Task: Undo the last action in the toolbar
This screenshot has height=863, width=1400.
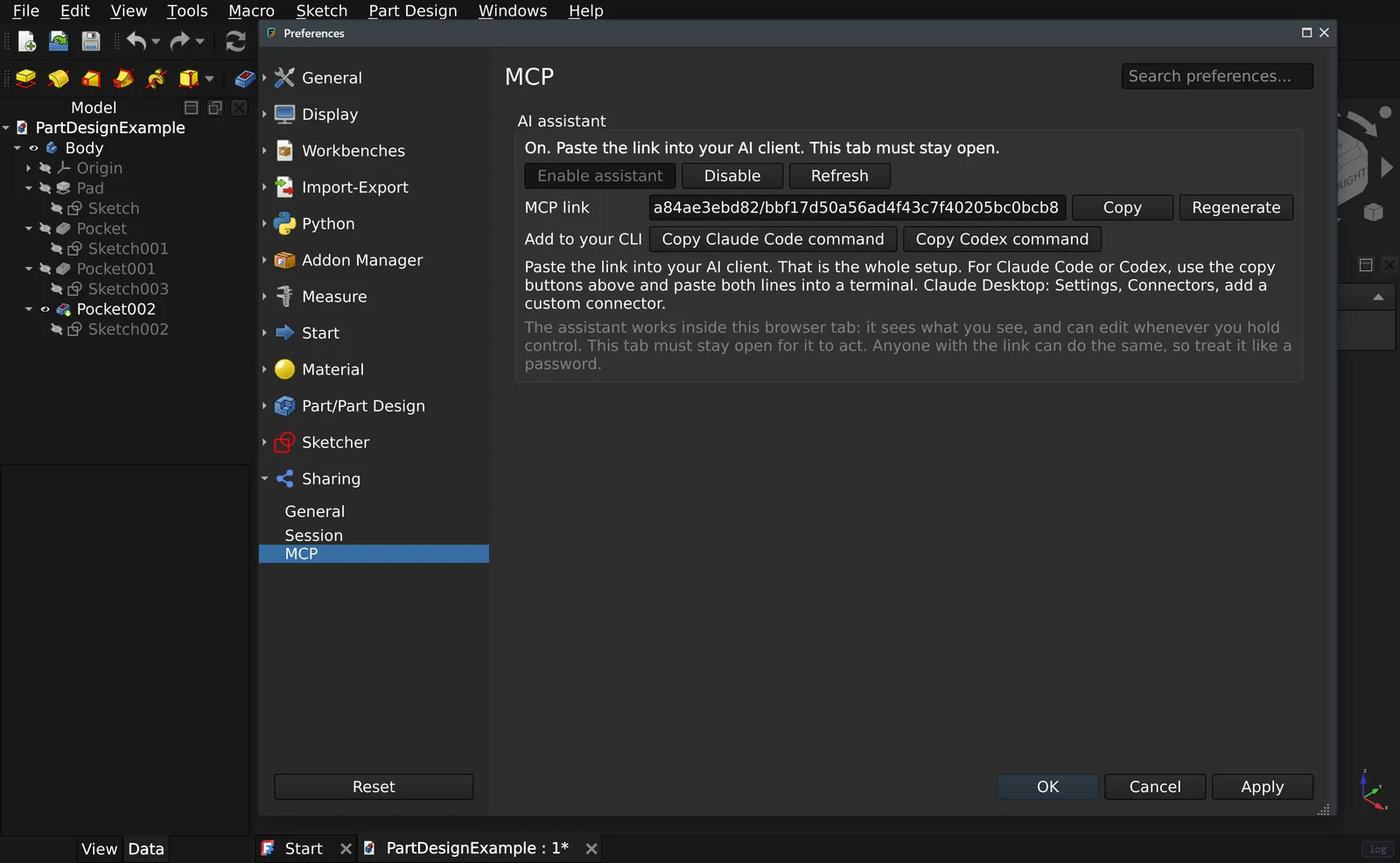Action: tap(136, 41)
